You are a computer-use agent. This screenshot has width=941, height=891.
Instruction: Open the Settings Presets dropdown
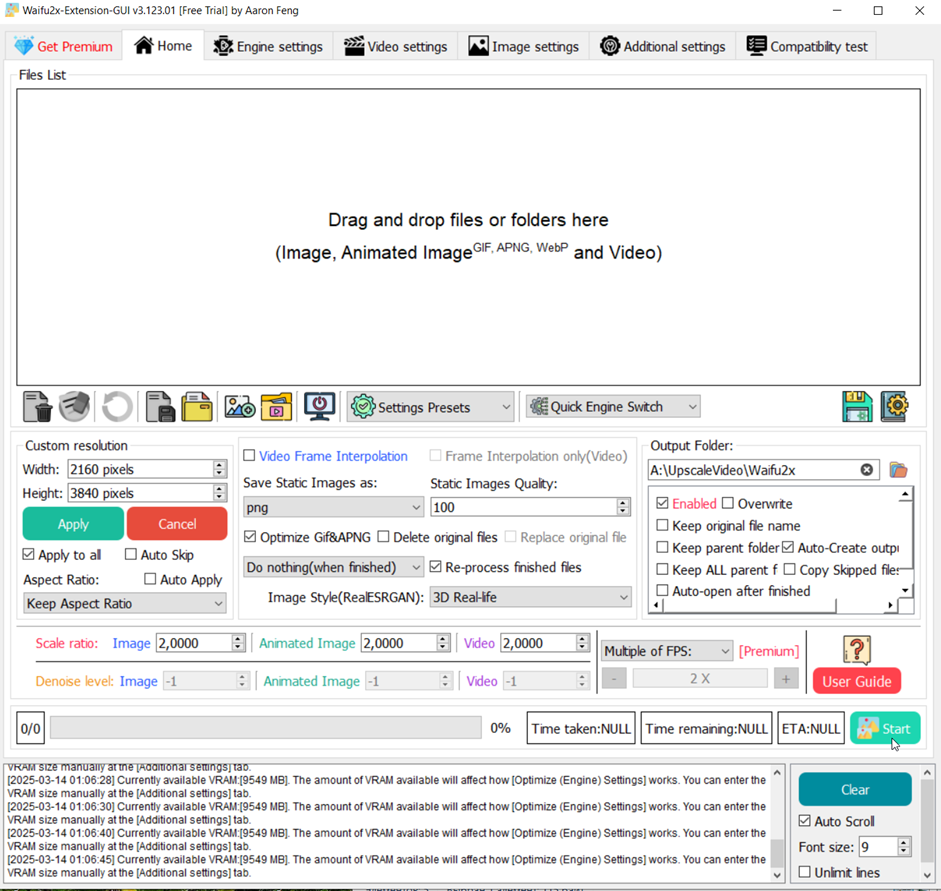[x=430, y=407]
